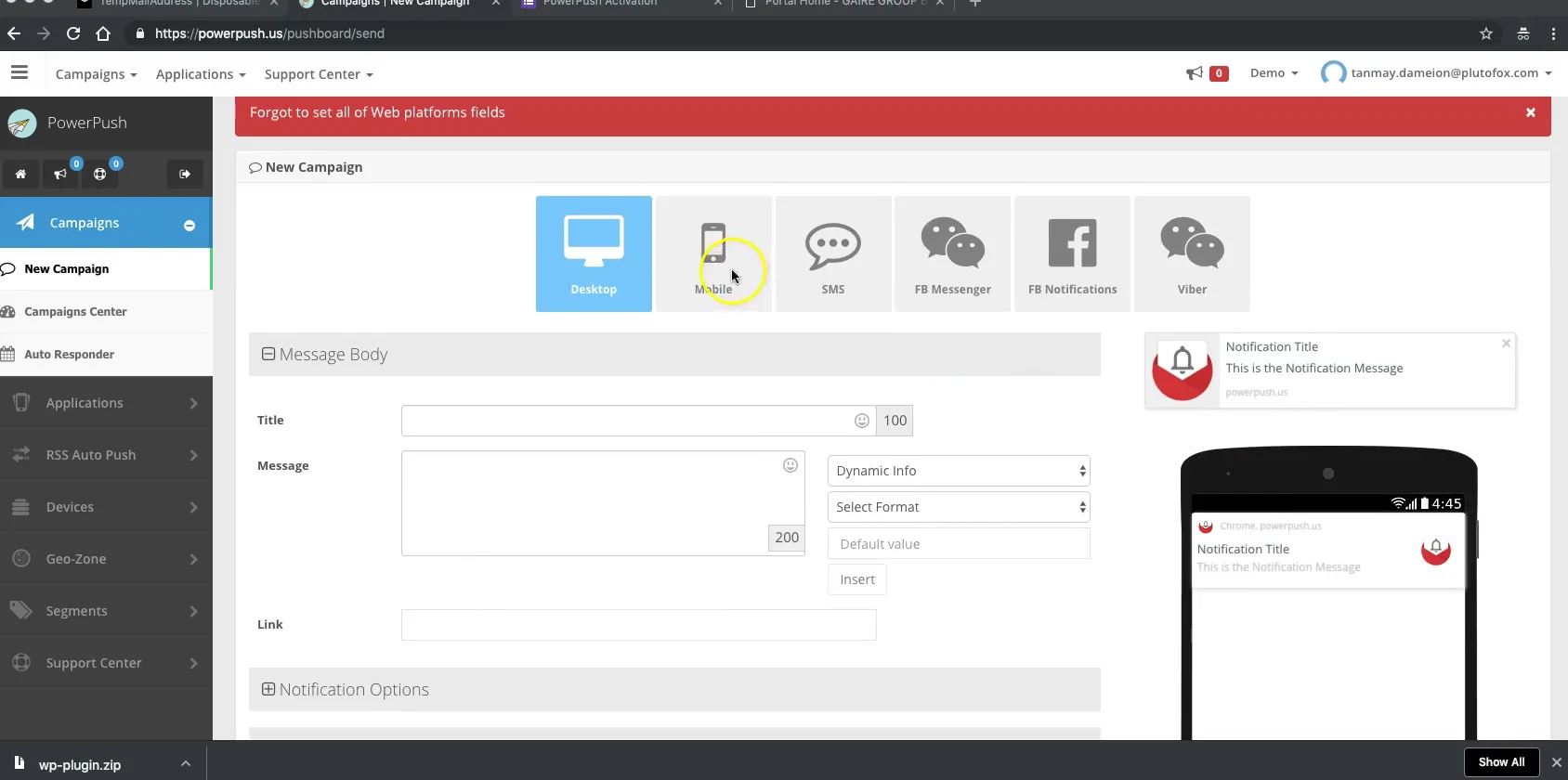Screen dimensions: 1568x780
Task: Open the Demo dropdown in the top bar
Action: [1274, 73]
